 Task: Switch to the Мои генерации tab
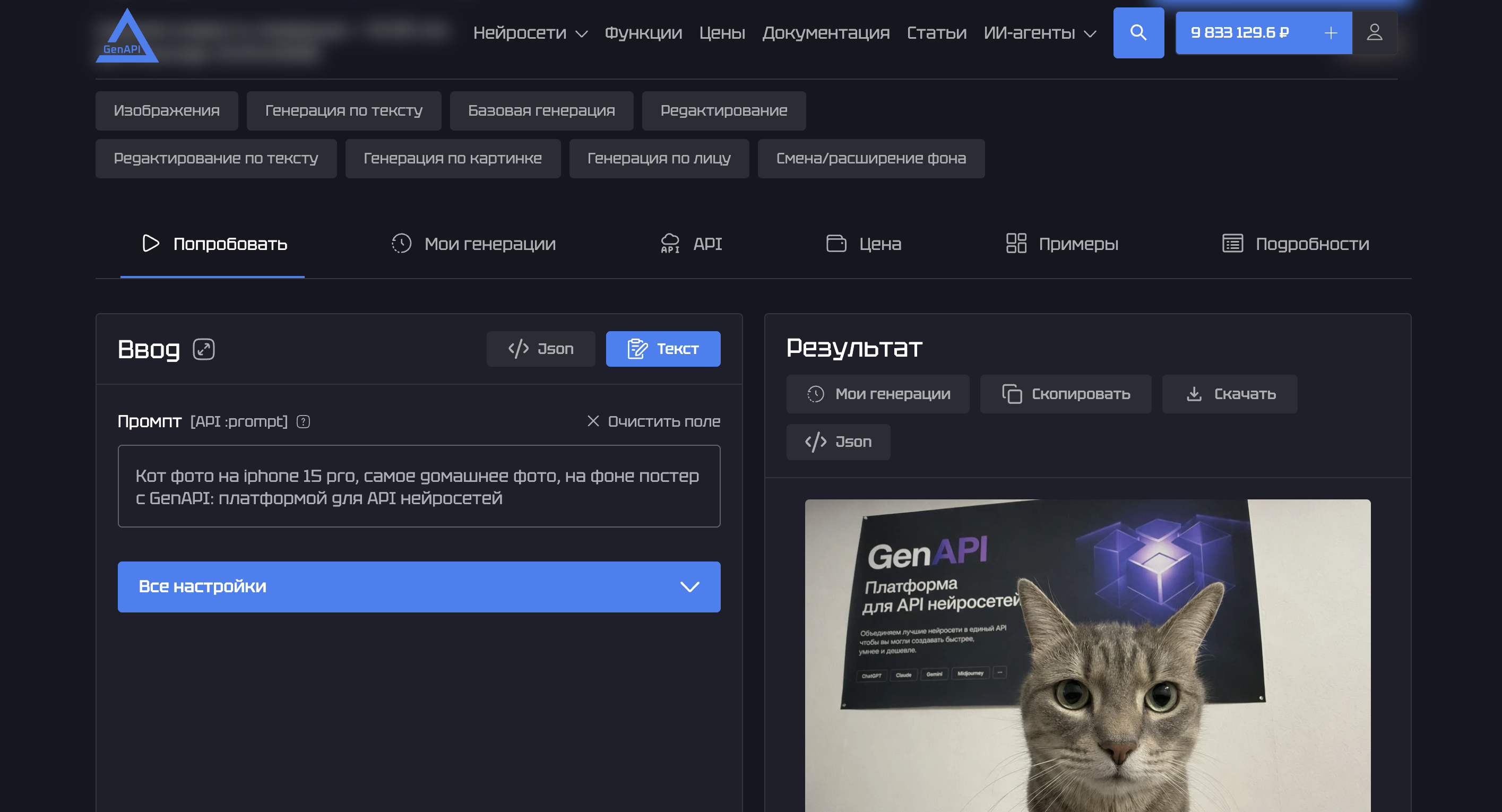[x=473, y=243]
